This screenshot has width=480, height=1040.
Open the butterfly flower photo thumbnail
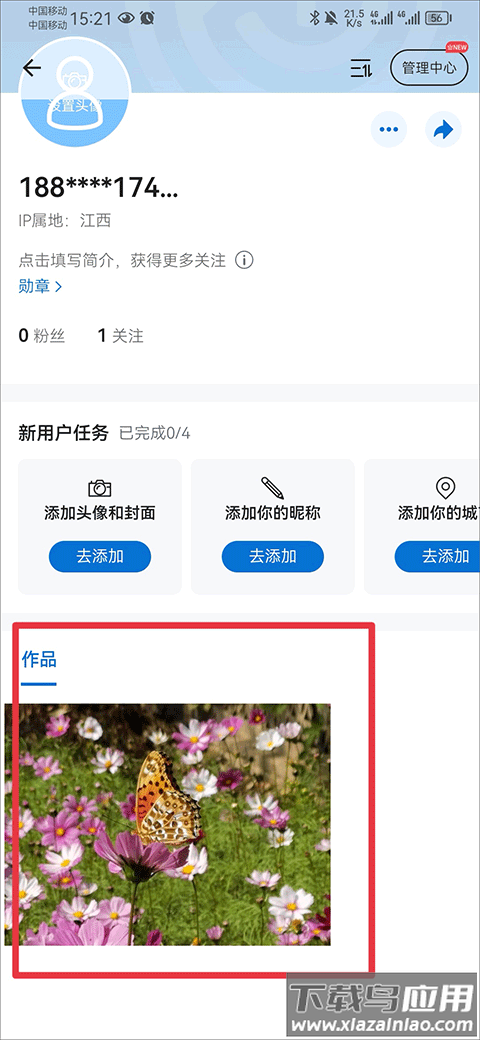click(168, 824)
